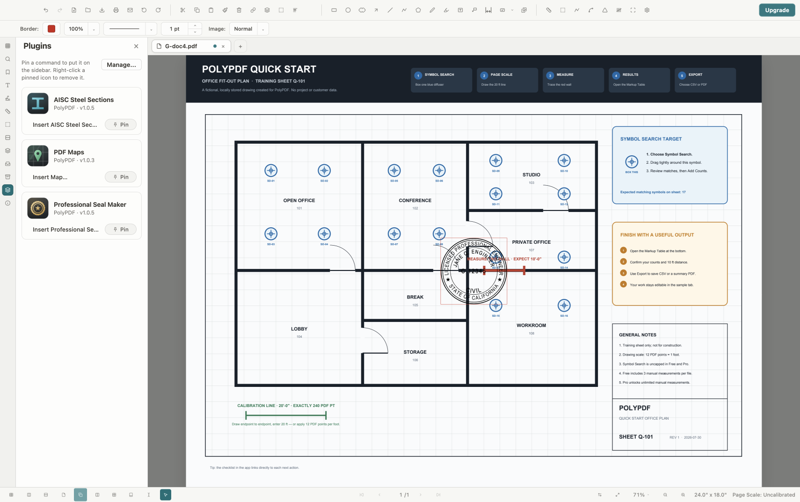Go to the last page arrow

click(438, 495)
